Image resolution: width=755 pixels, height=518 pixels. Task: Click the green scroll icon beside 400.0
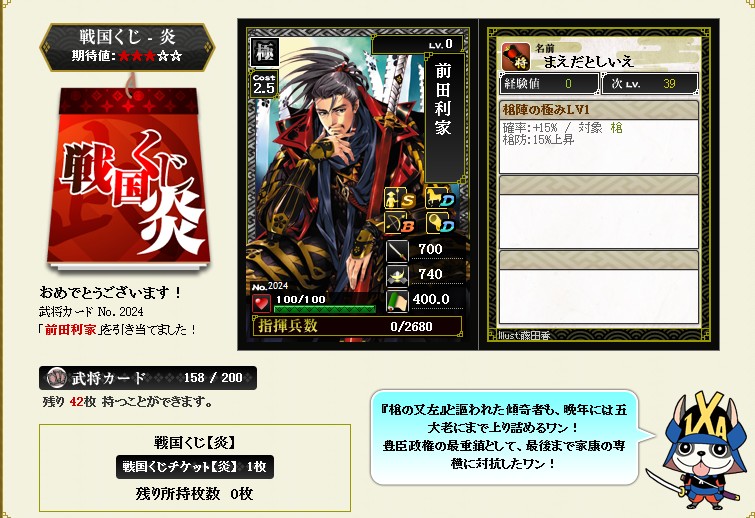click(397, 301)
